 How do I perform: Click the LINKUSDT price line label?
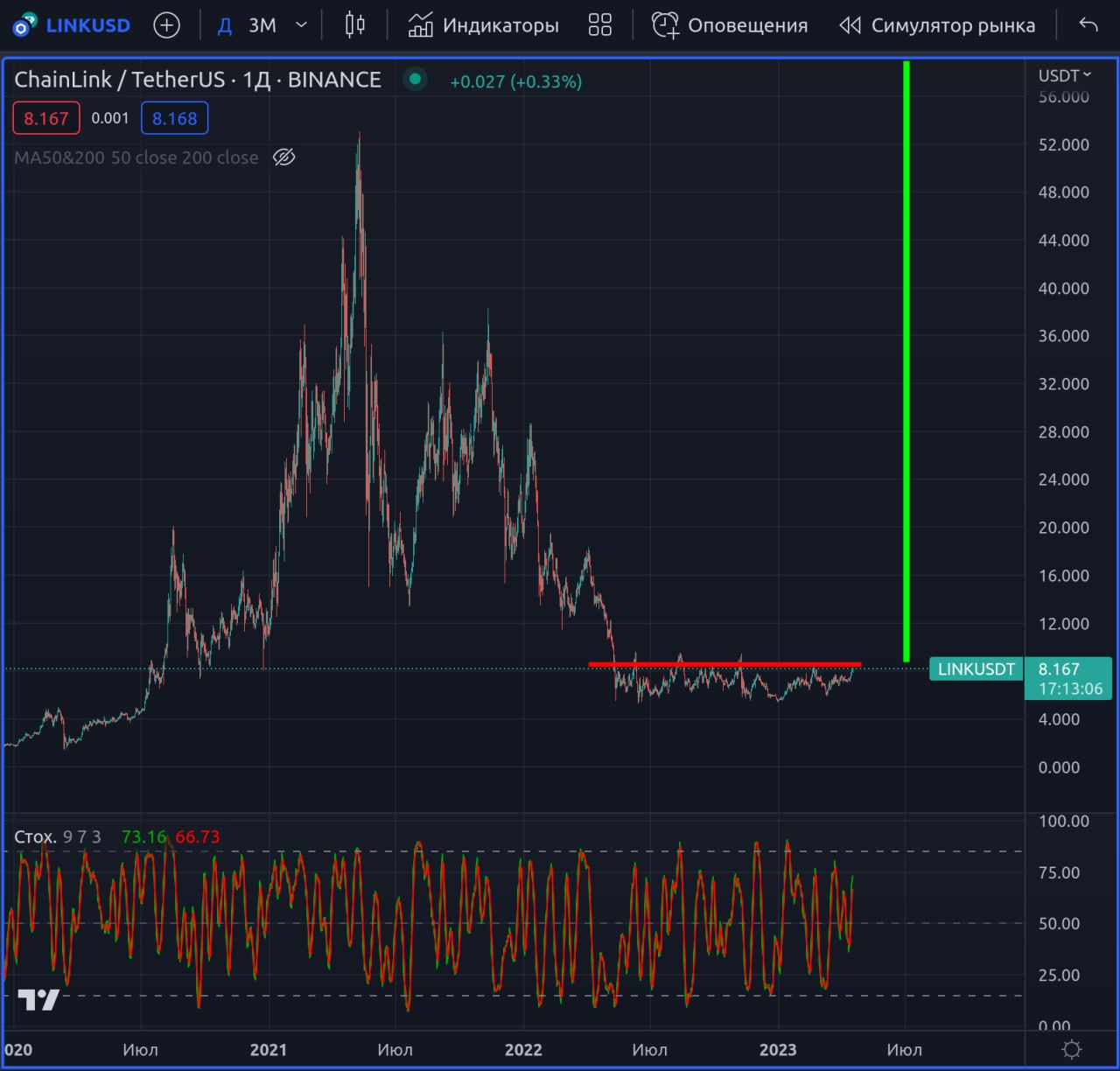click(976, 669)
